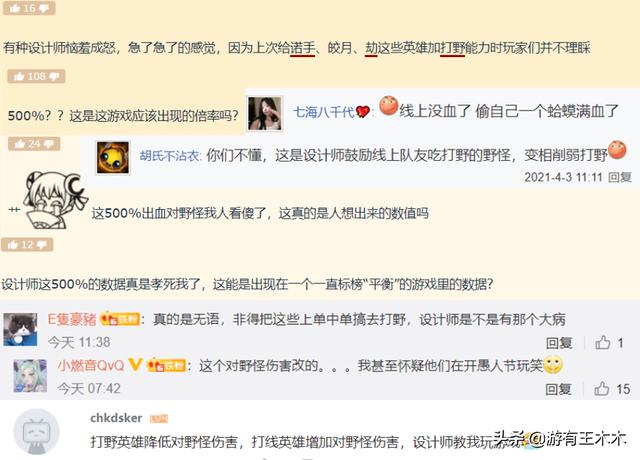Open 七海八千代's avatar photo
640x460 pixels.
pyautogui.click(x=265, y=113)
